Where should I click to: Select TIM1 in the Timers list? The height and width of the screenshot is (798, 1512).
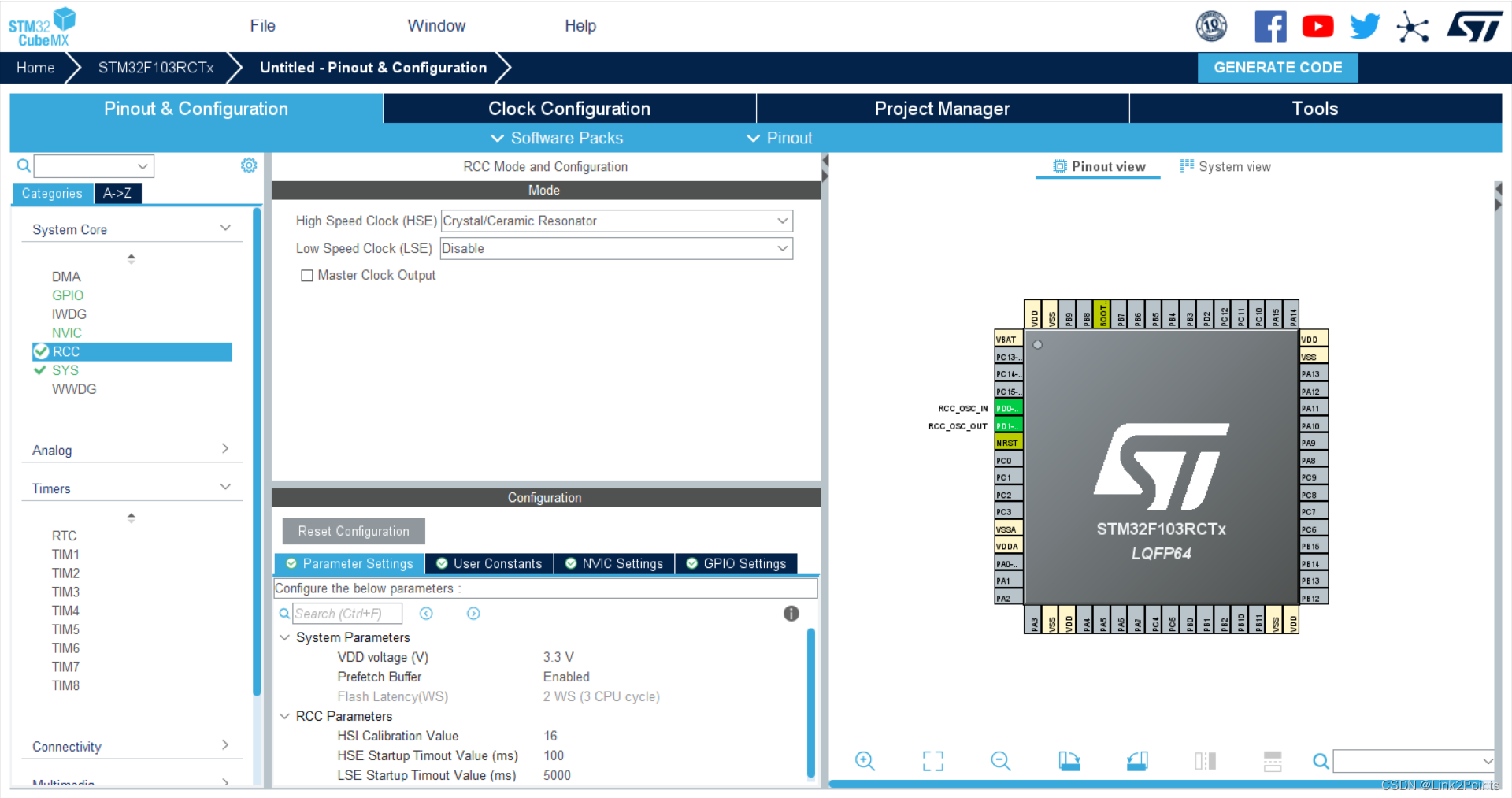tap(65, 555)
